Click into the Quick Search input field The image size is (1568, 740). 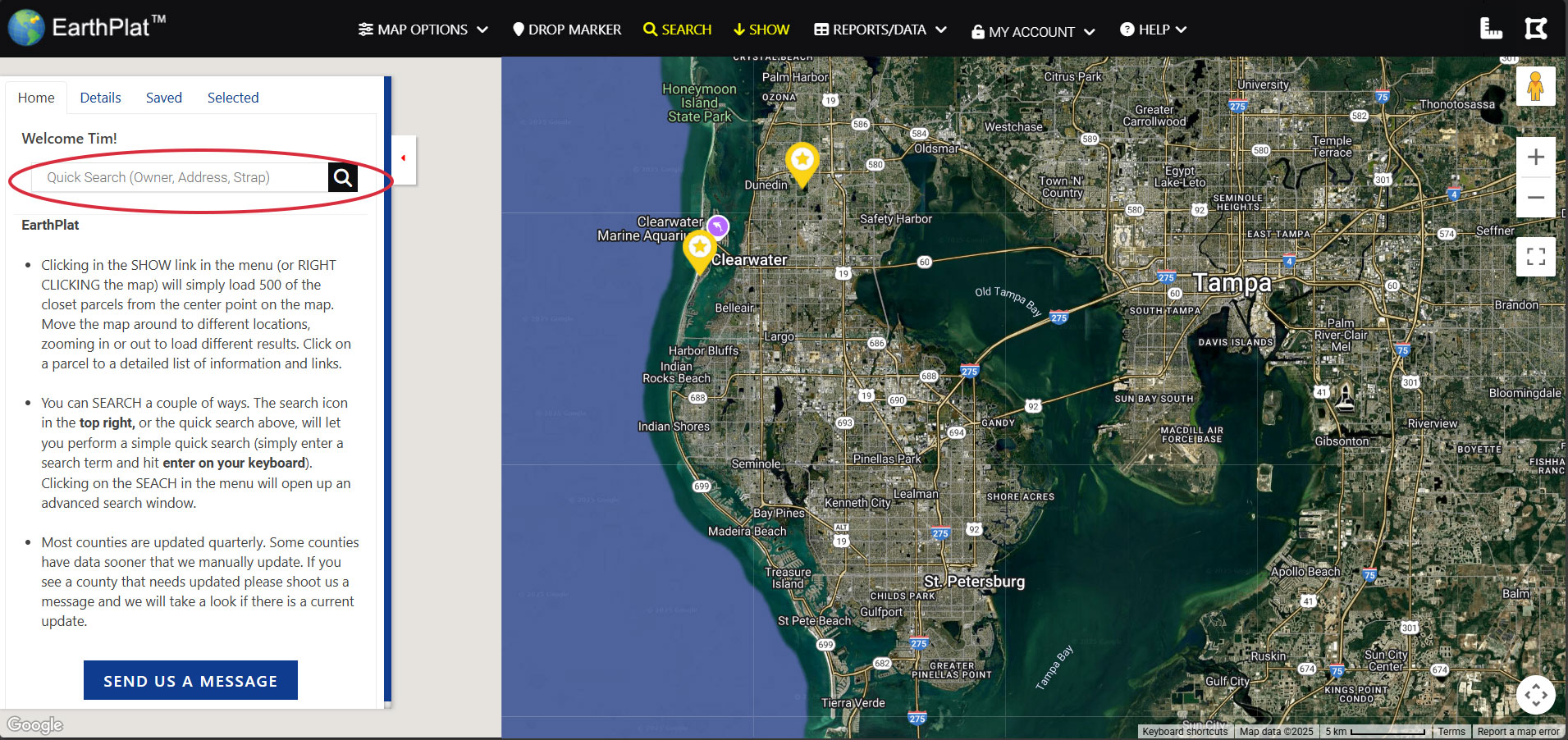point(180,177)
